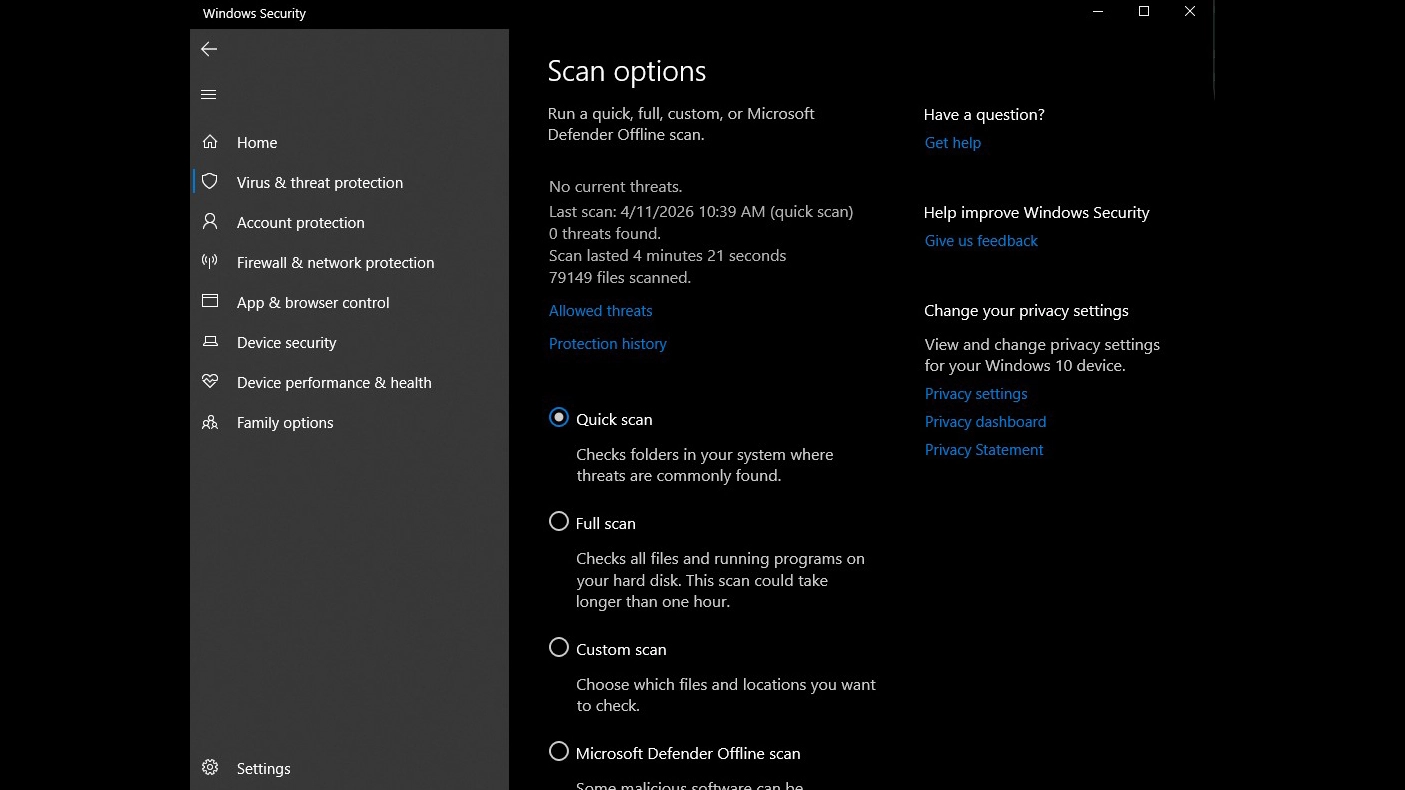
Task: Select Microsoft Defender Offline scan
Action: point(559,752)
